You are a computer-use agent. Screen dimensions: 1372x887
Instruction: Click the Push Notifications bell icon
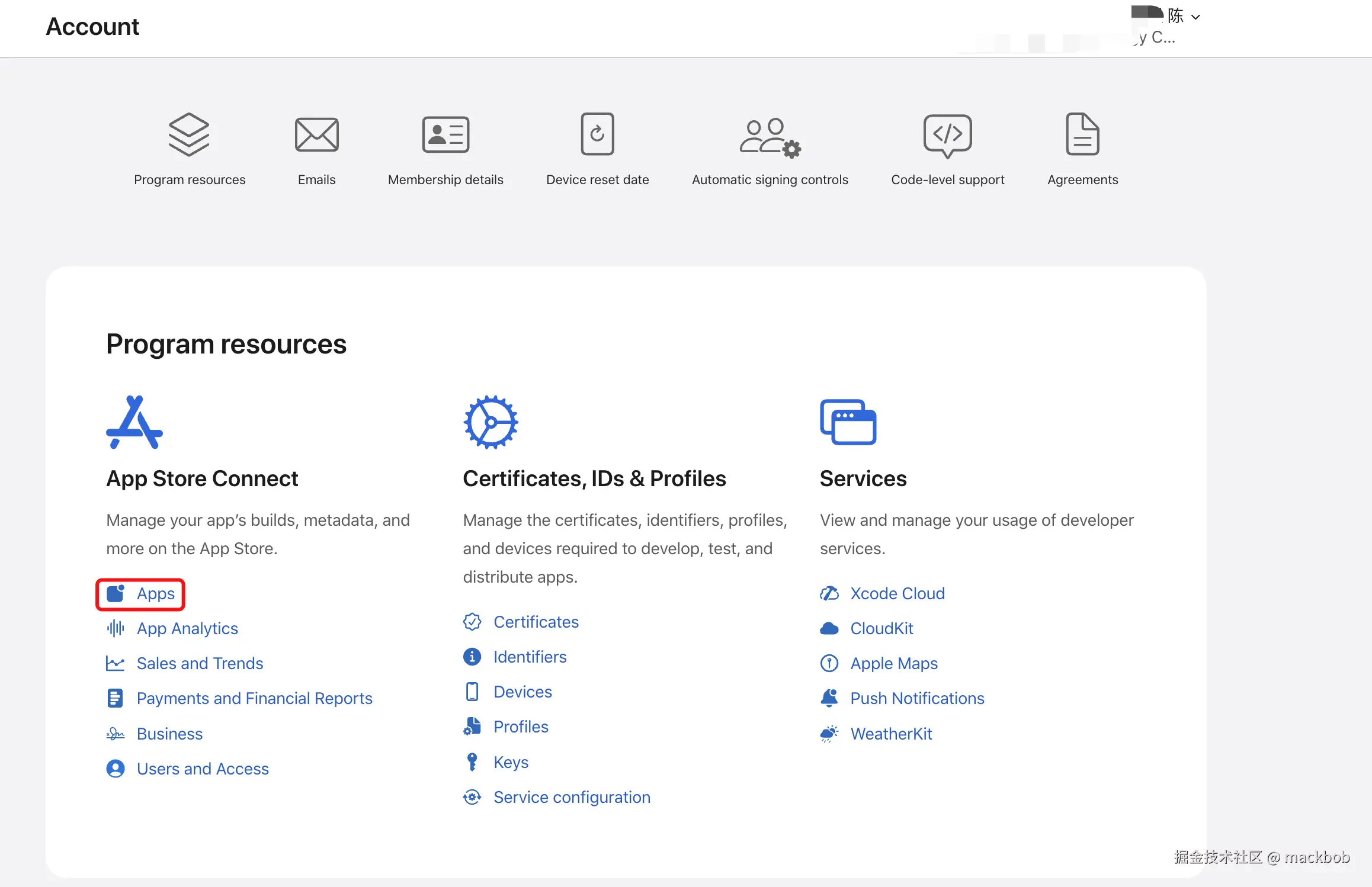pyautogui.click(x=829, y=698)
